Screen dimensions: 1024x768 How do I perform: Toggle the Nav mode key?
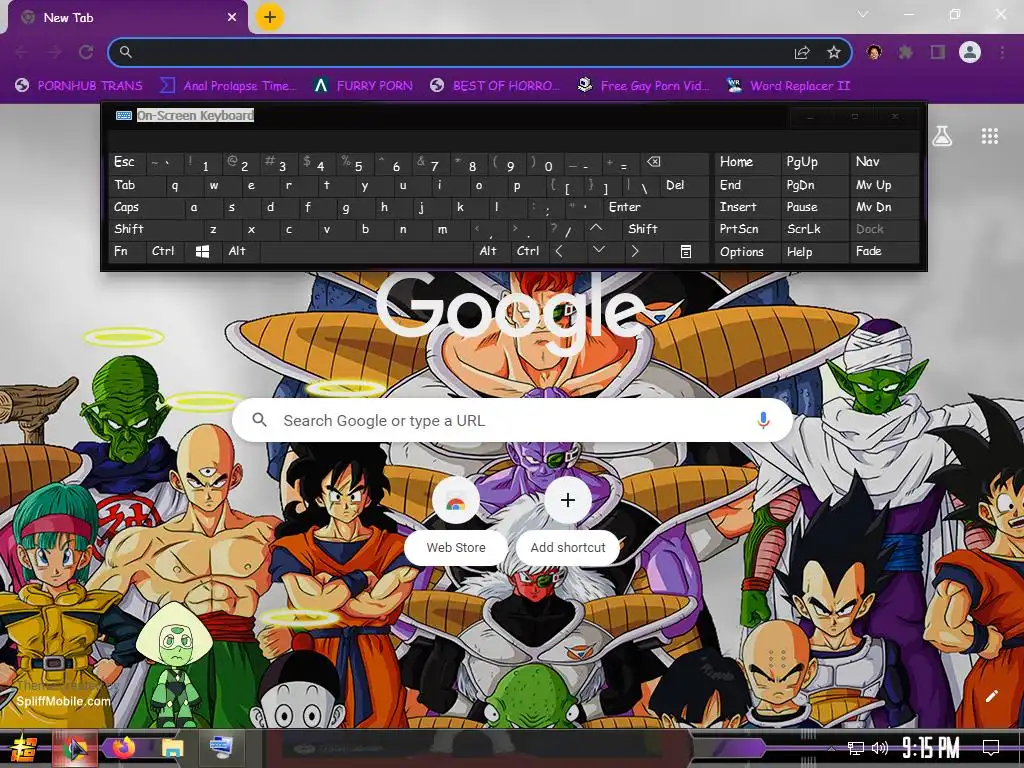[884, 162]
